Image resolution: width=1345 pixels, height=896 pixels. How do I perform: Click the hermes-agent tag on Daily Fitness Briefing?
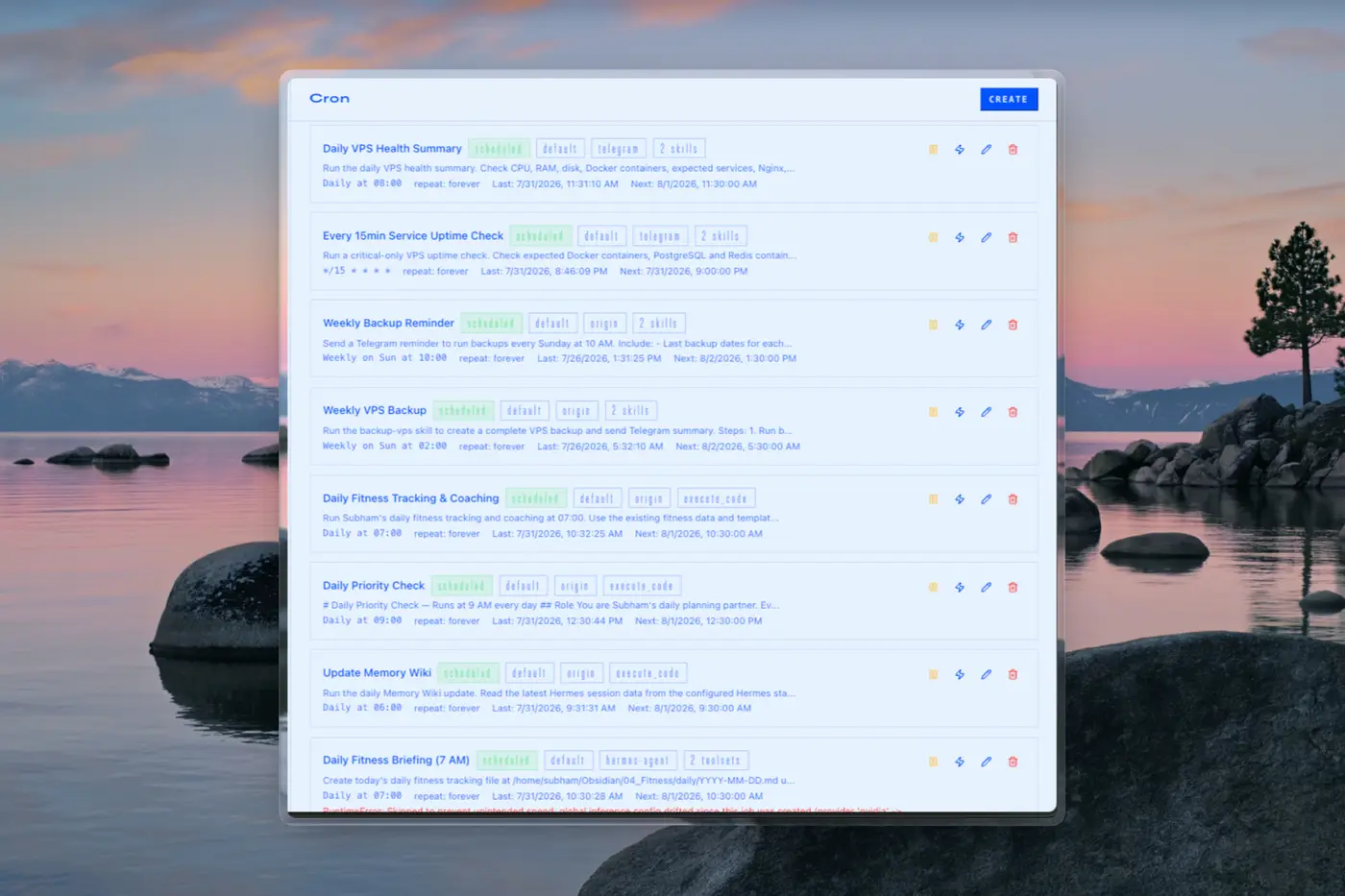pos(638,761)
